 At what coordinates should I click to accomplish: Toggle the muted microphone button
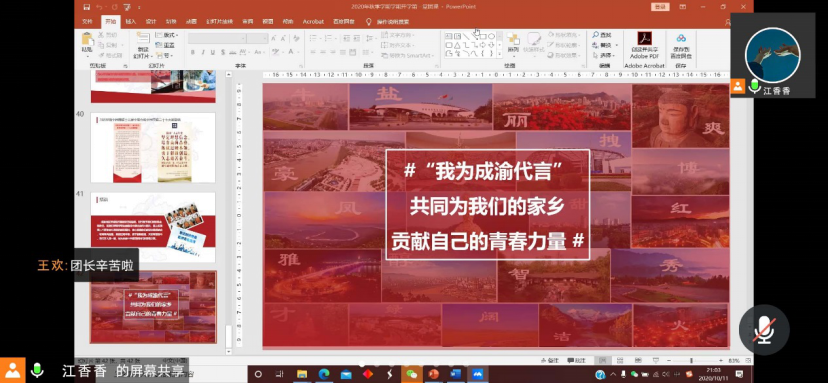click(764, 330)
